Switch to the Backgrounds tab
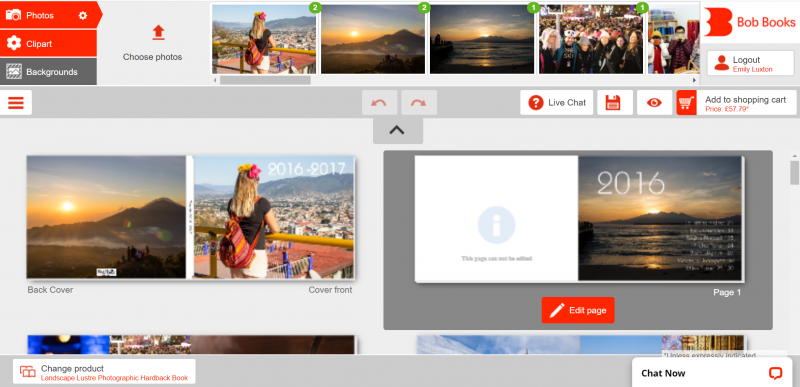 pos(48,72)
